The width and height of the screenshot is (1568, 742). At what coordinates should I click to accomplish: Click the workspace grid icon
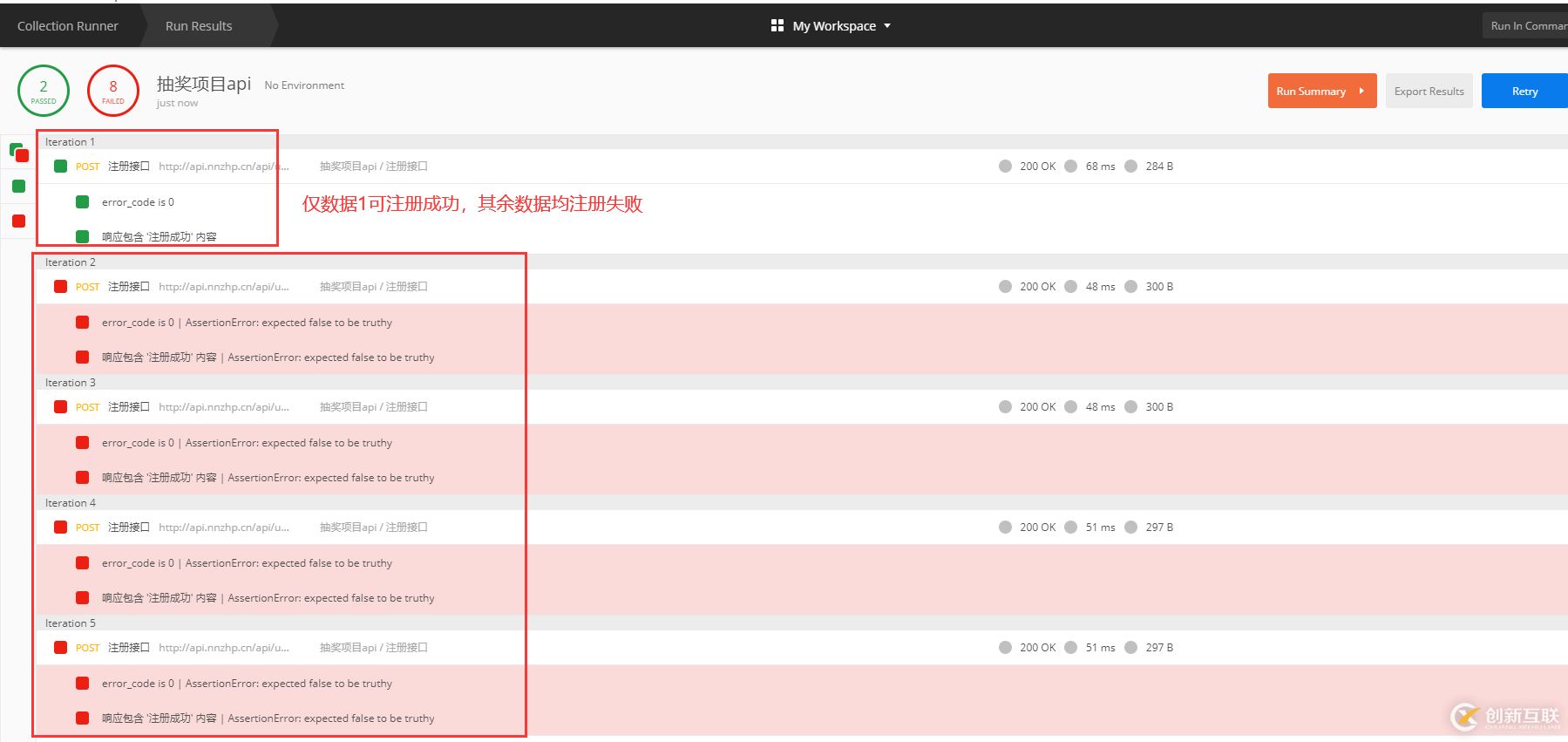777,26
